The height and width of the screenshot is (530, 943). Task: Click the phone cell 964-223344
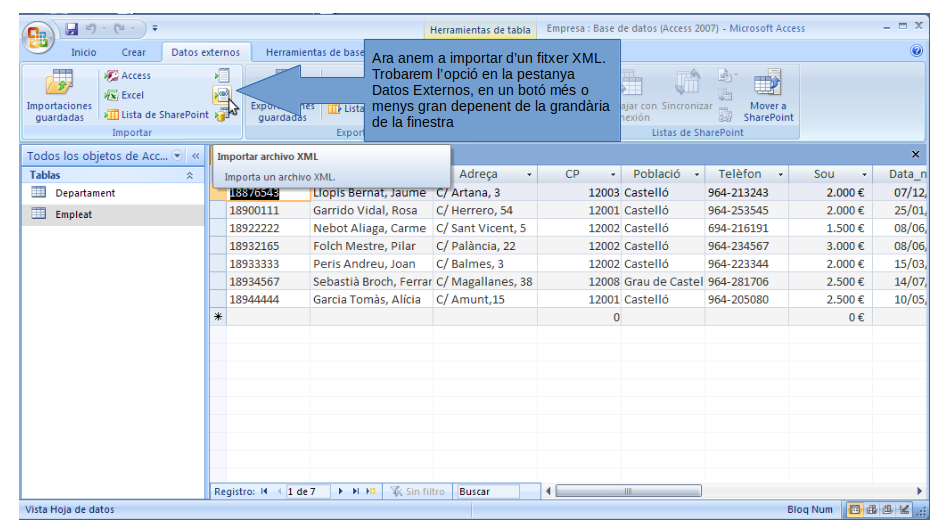click(746, 264)
